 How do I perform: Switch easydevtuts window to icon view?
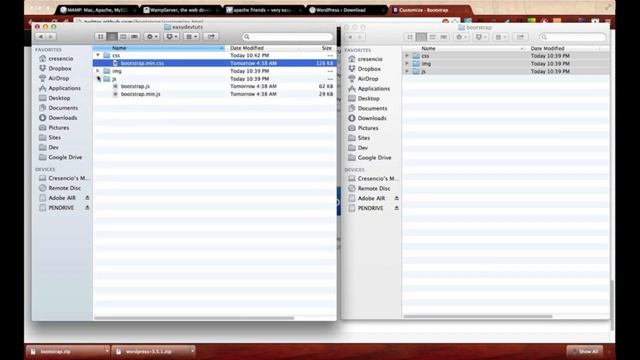[101, 37]
